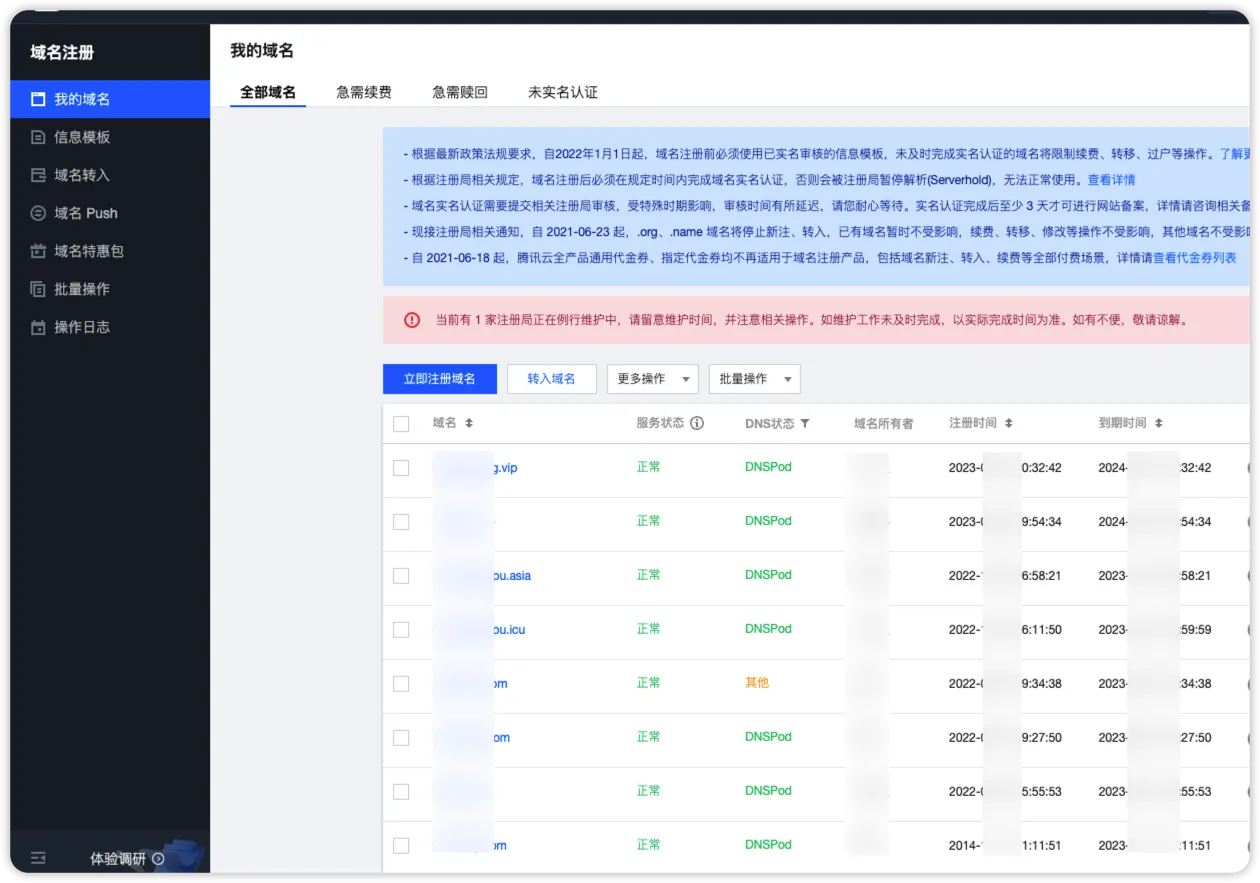Viewport: 1260px width, 883px height.
Task: Check the row with .icu domain
Action: click(401, 630)
